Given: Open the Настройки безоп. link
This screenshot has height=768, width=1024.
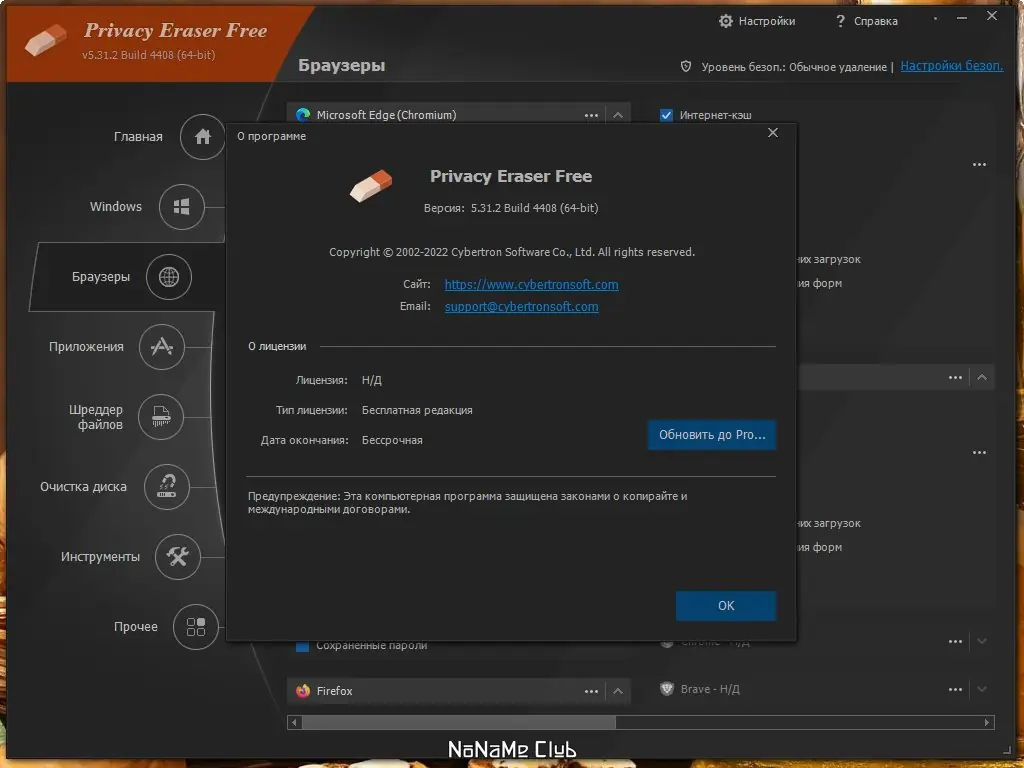Looking at the screenshot, I should point(952,66).
